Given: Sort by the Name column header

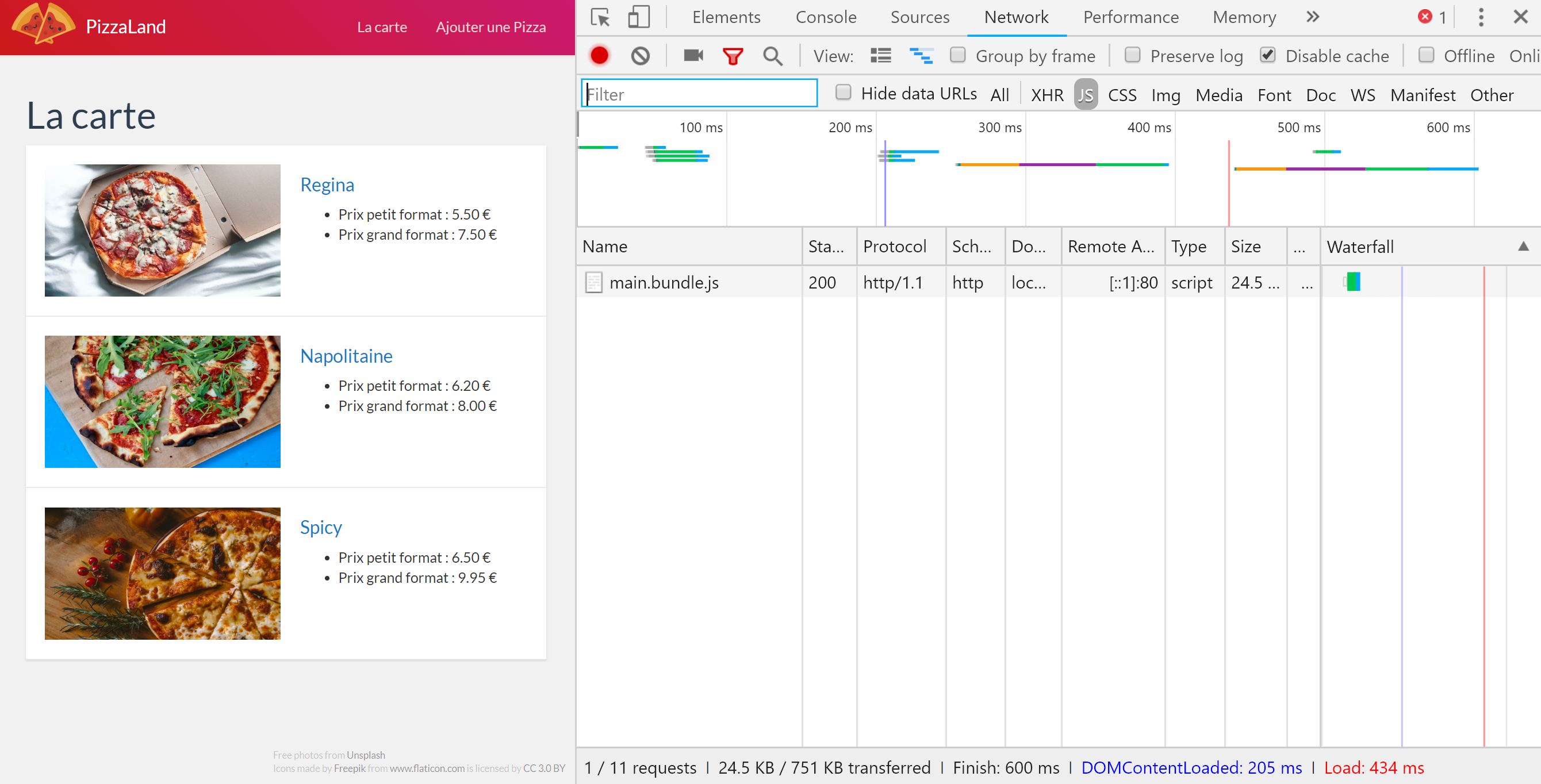Looking at the screenshot, I should 689,247.
